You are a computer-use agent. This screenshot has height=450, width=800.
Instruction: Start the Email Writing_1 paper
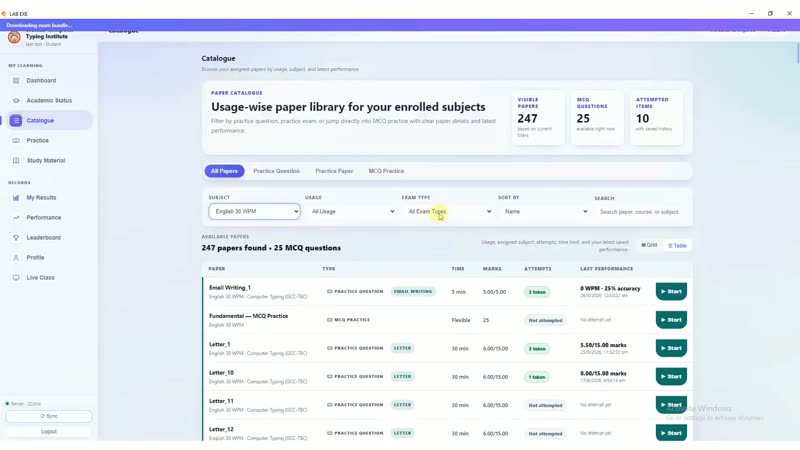point(671,291)
